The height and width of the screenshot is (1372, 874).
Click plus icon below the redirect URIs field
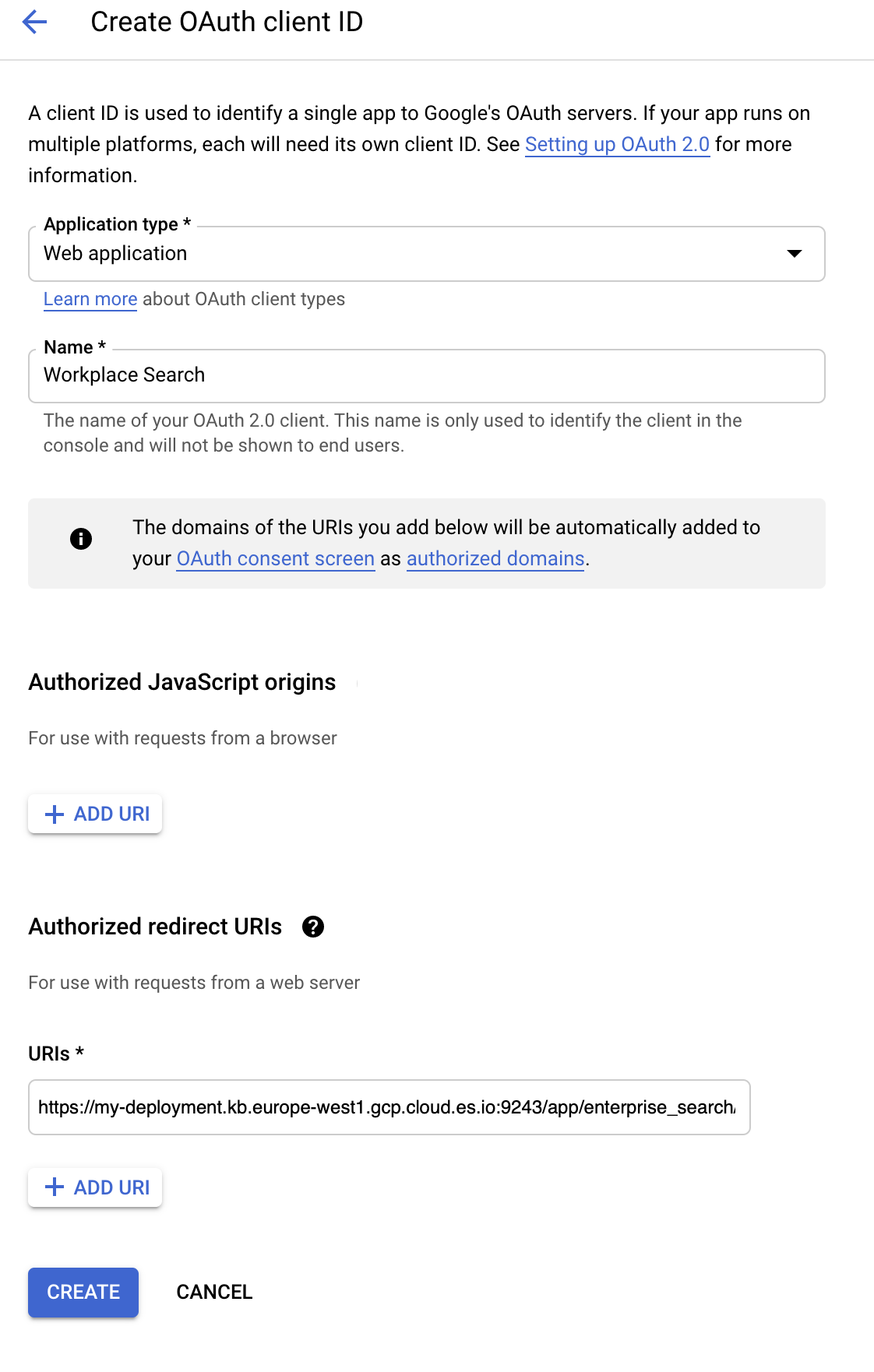[x=54, y=1187]
